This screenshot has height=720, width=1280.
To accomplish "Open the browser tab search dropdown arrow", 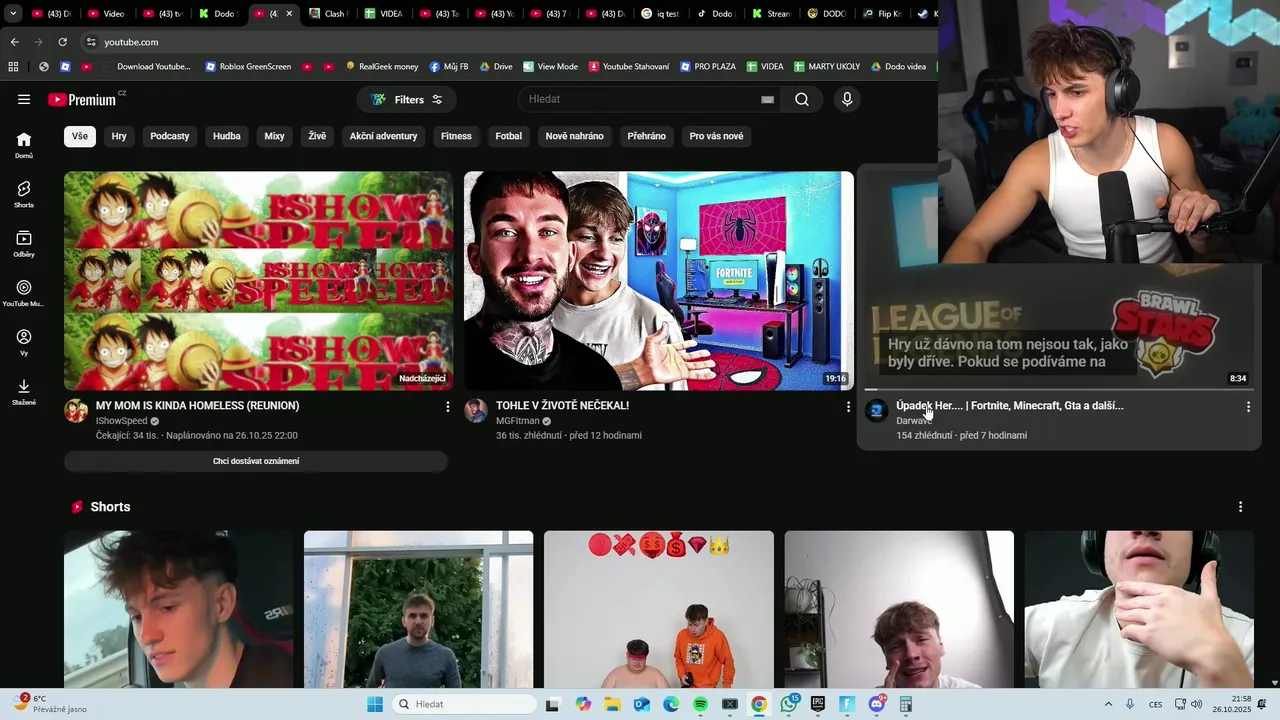I will [13, 14].
